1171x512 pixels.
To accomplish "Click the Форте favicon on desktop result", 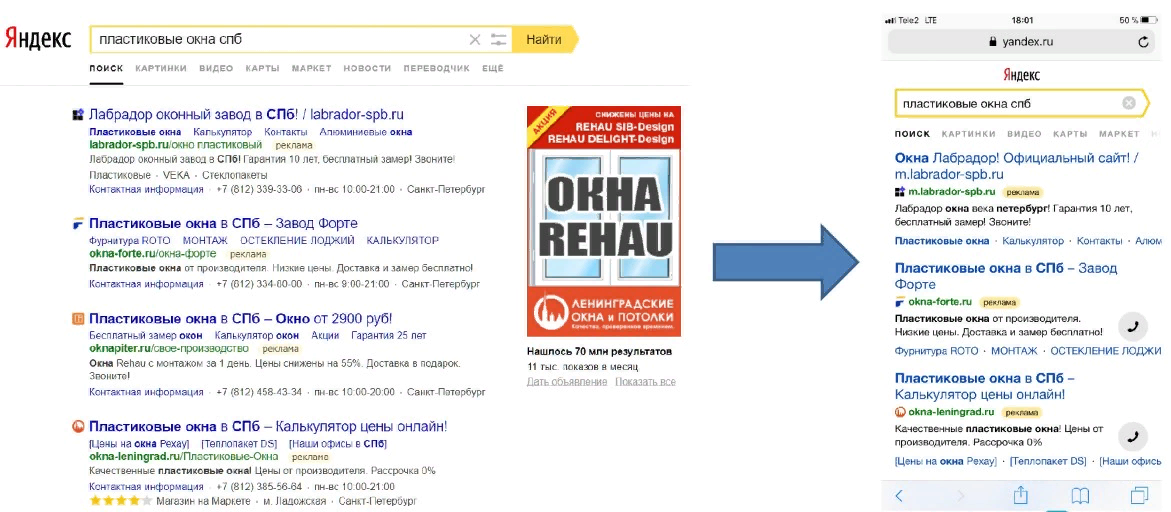I will (x=77, y=223).
